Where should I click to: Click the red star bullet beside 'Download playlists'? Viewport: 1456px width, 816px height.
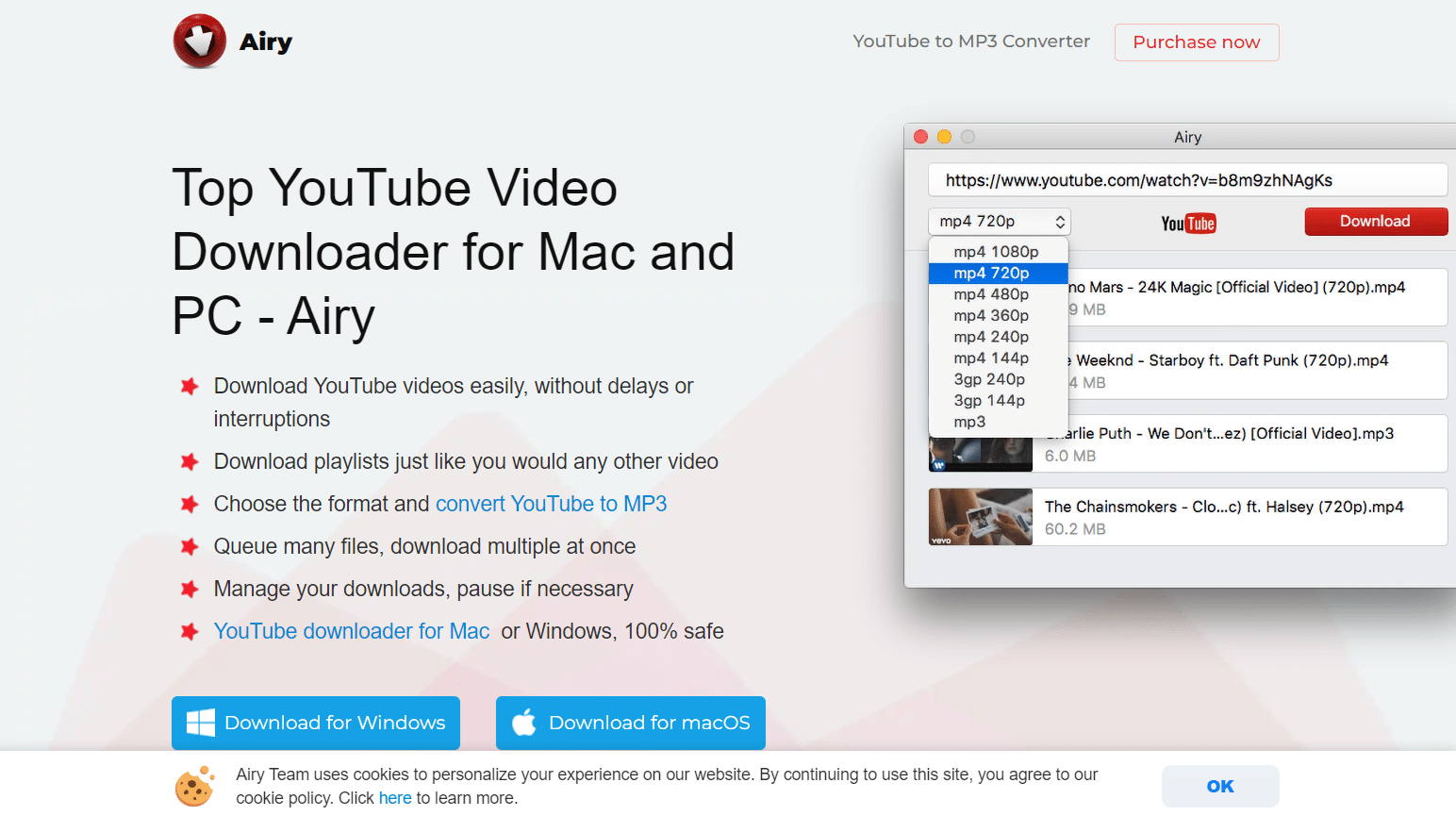[190, 461]
